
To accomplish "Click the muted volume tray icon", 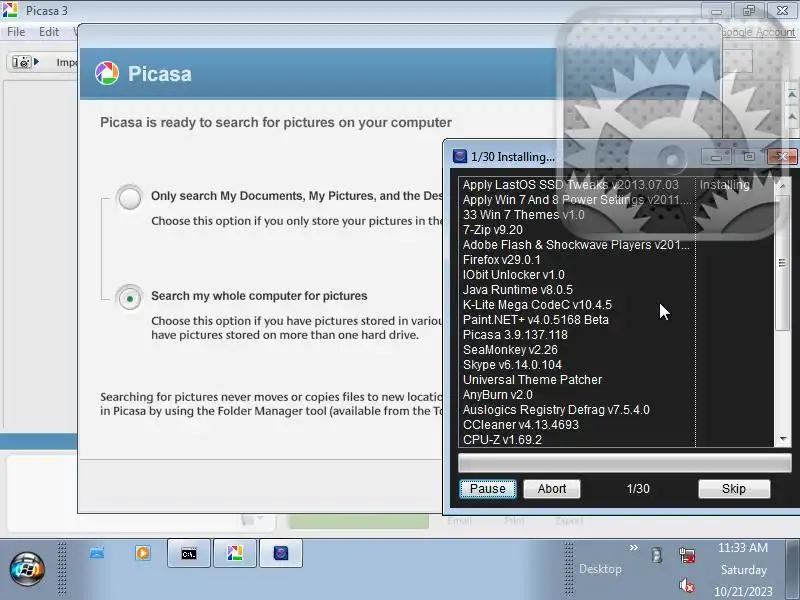I will 687,585.
